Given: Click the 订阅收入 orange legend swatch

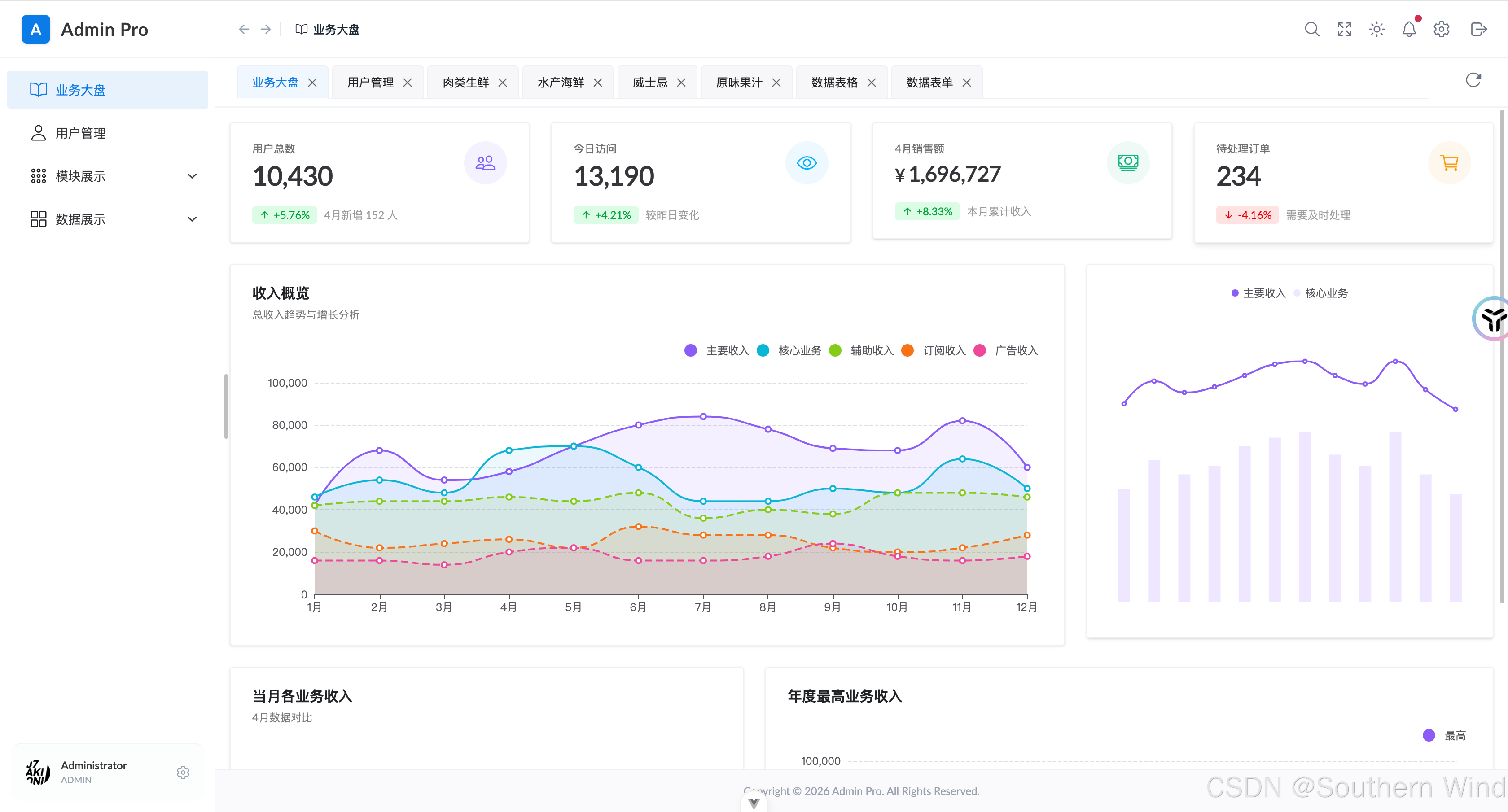Looking at the screenshot, I should pyautogui.click(x=907, y=350).
